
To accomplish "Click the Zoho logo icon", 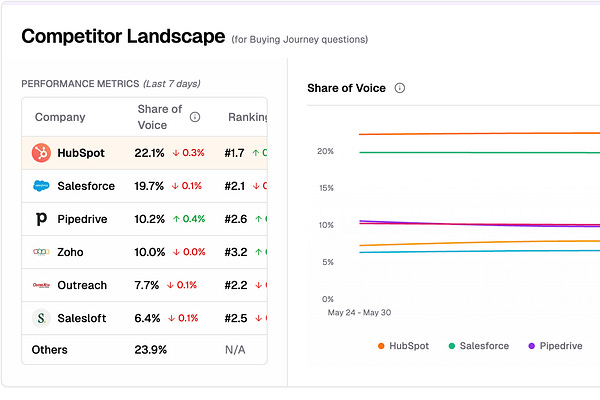I will 41,252.
